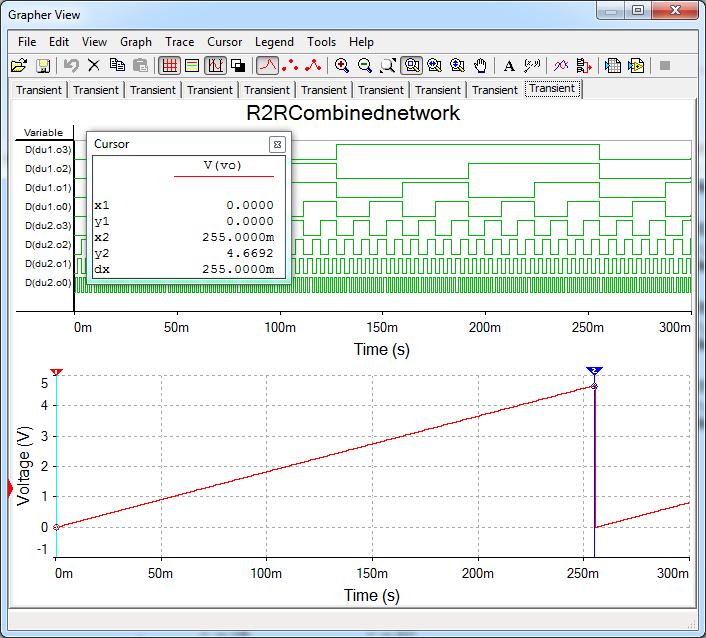This screenshot has width=706, height=638.
Task: Click the red Voltage-axis arrow marker
Action: 11,489
